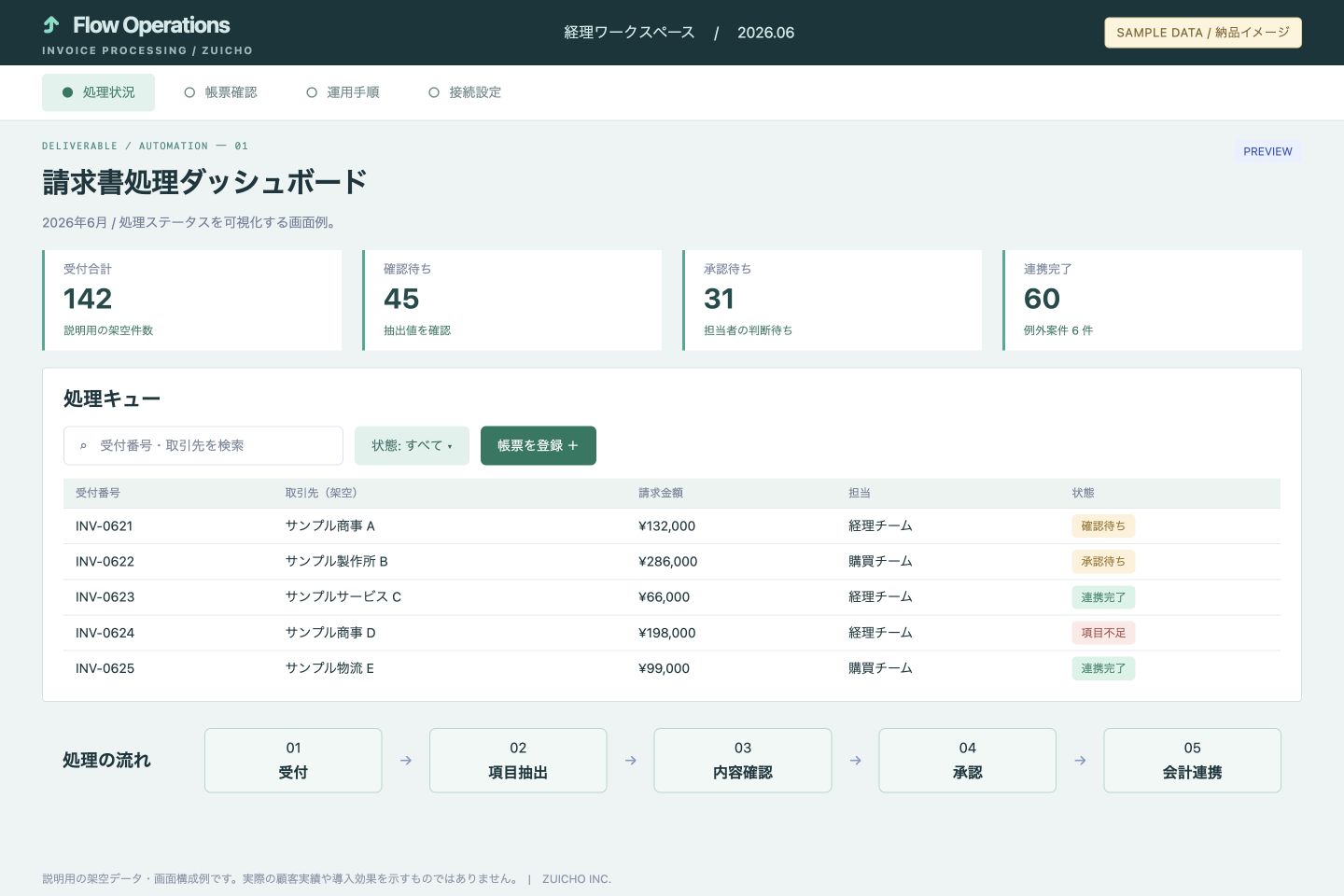Image resolution: width=1344 pixels, height=896 pixels.
Task: Click the 請求書処理ダッシュボード heading
Action: (x=204, y=182)
